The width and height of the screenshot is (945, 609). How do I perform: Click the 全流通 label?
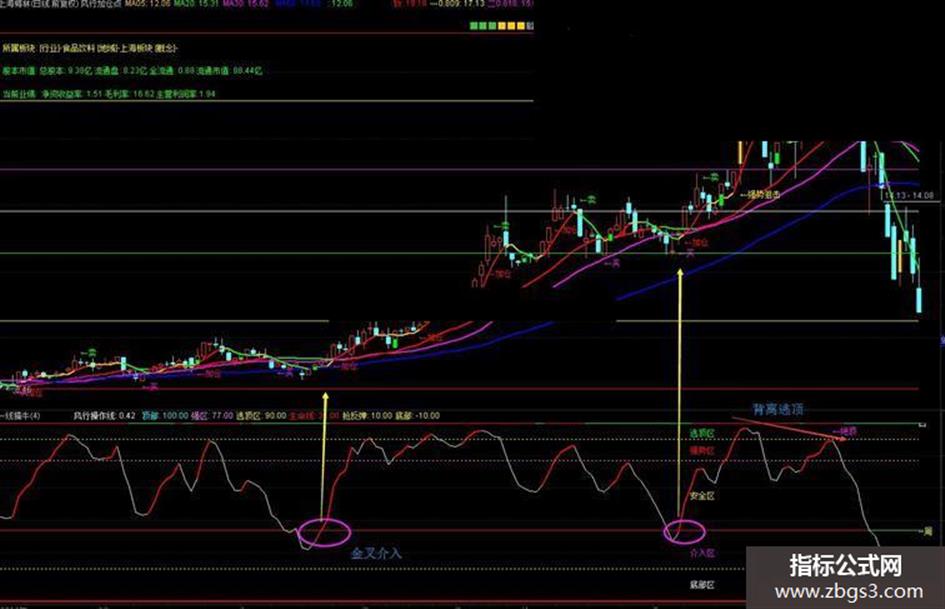click(x=162, y=71)
